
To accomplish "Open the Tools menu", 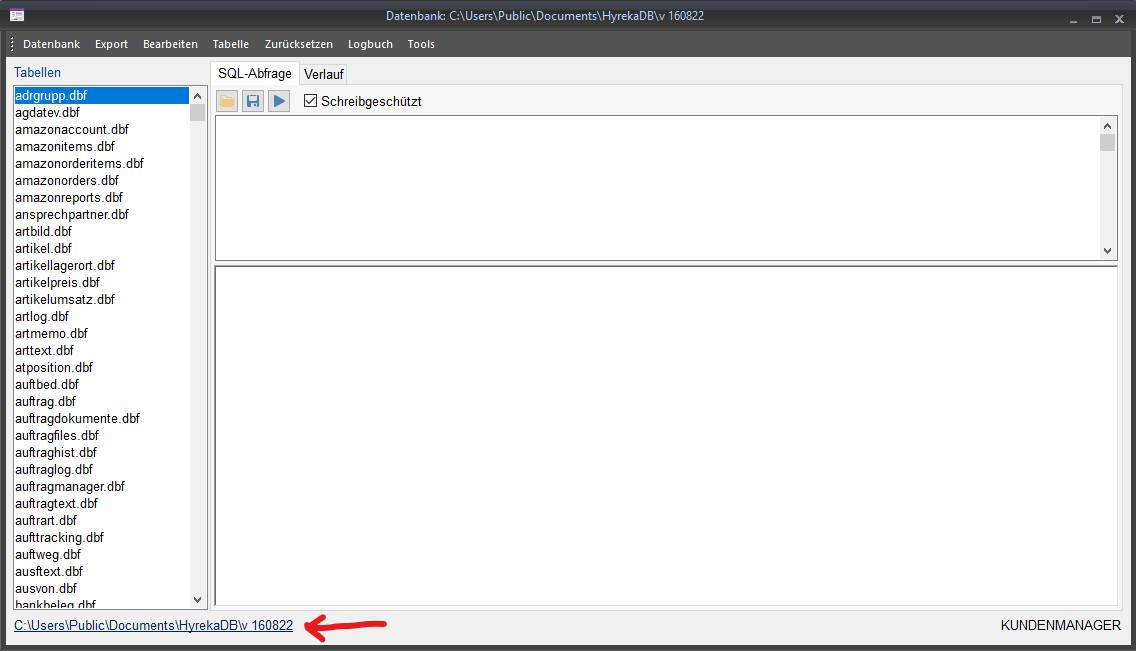I will pos(421,44).
